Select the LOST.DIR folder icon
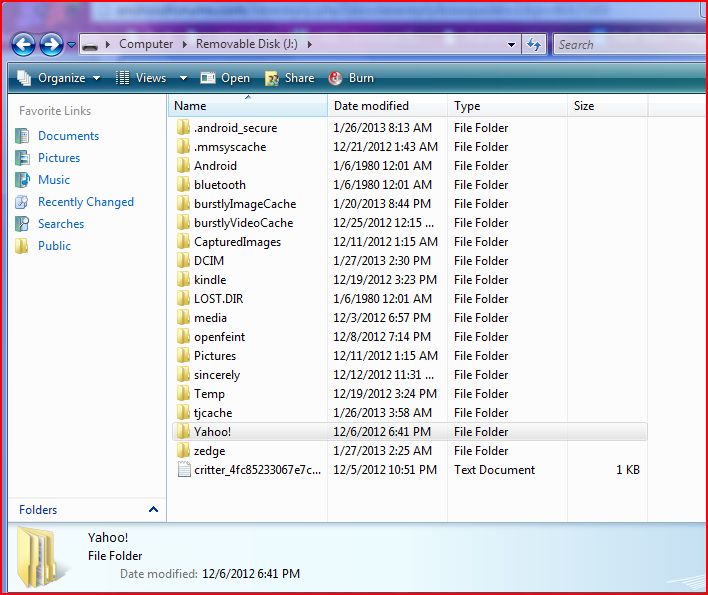This screenshot has height=595, width=708. (183, 299)
